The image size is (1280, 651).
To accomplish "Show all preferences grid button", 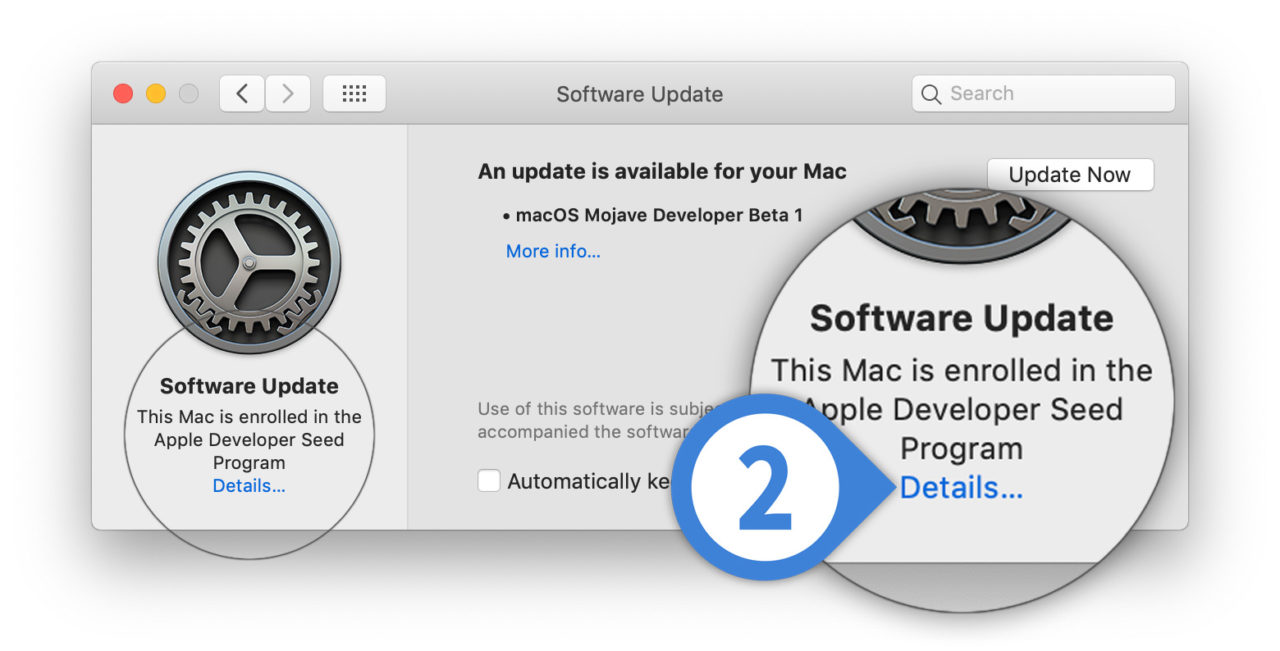I will [354, 94].
